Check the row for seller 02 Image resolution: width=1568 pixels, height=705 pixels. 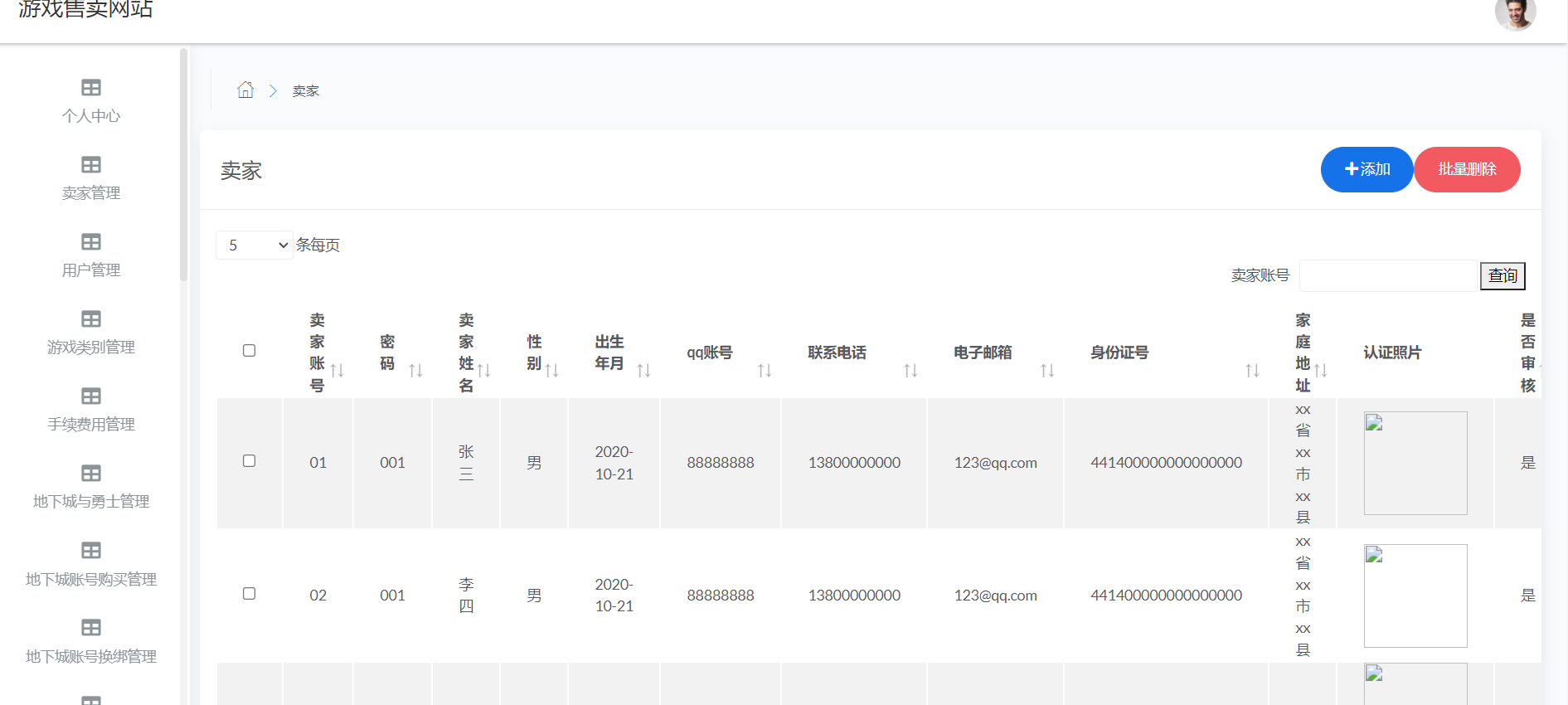coord(249,593)
